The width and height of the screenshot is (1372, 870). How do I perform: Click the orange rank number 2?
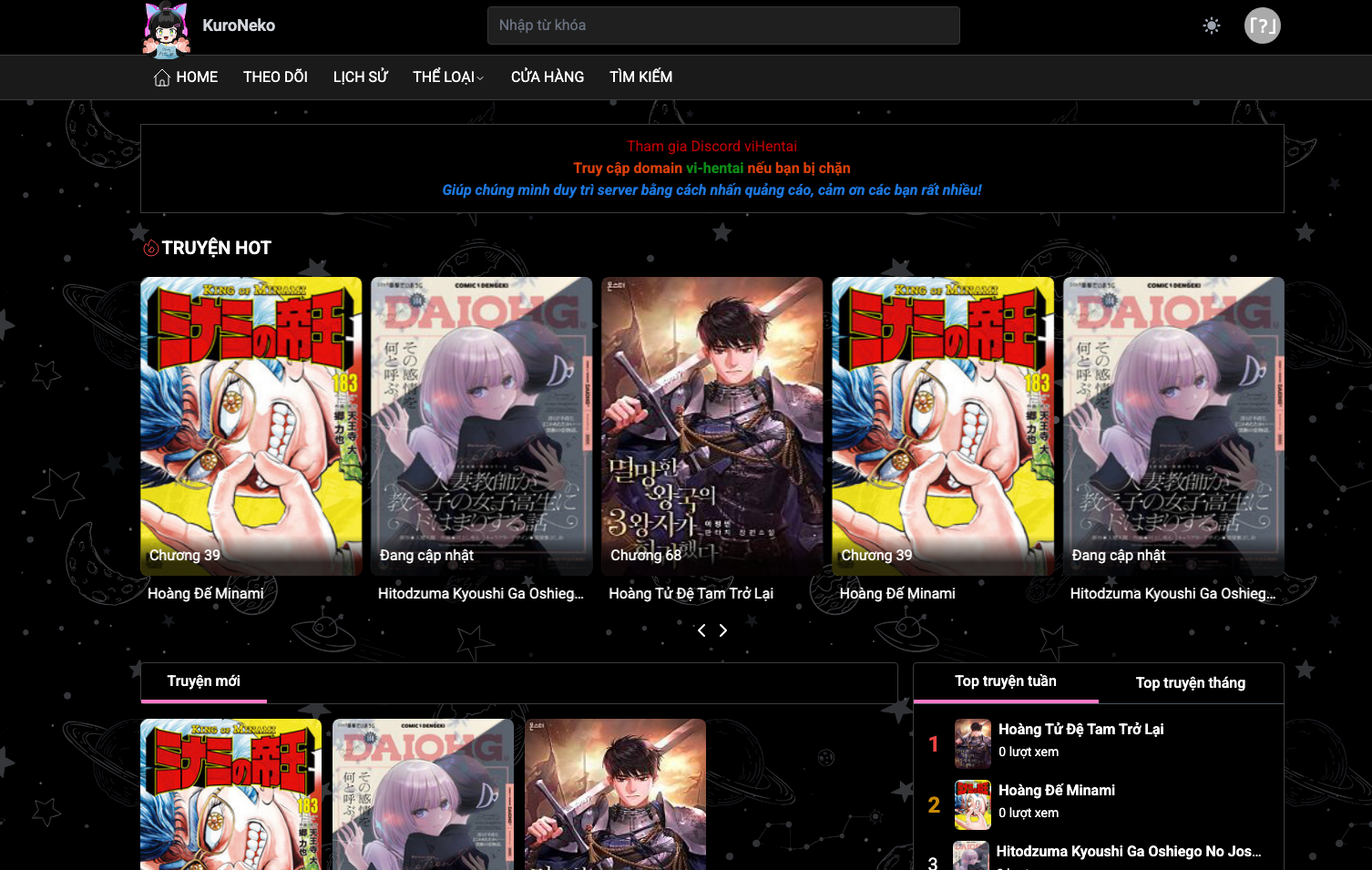pyautogui.click(x=934, y=805)
